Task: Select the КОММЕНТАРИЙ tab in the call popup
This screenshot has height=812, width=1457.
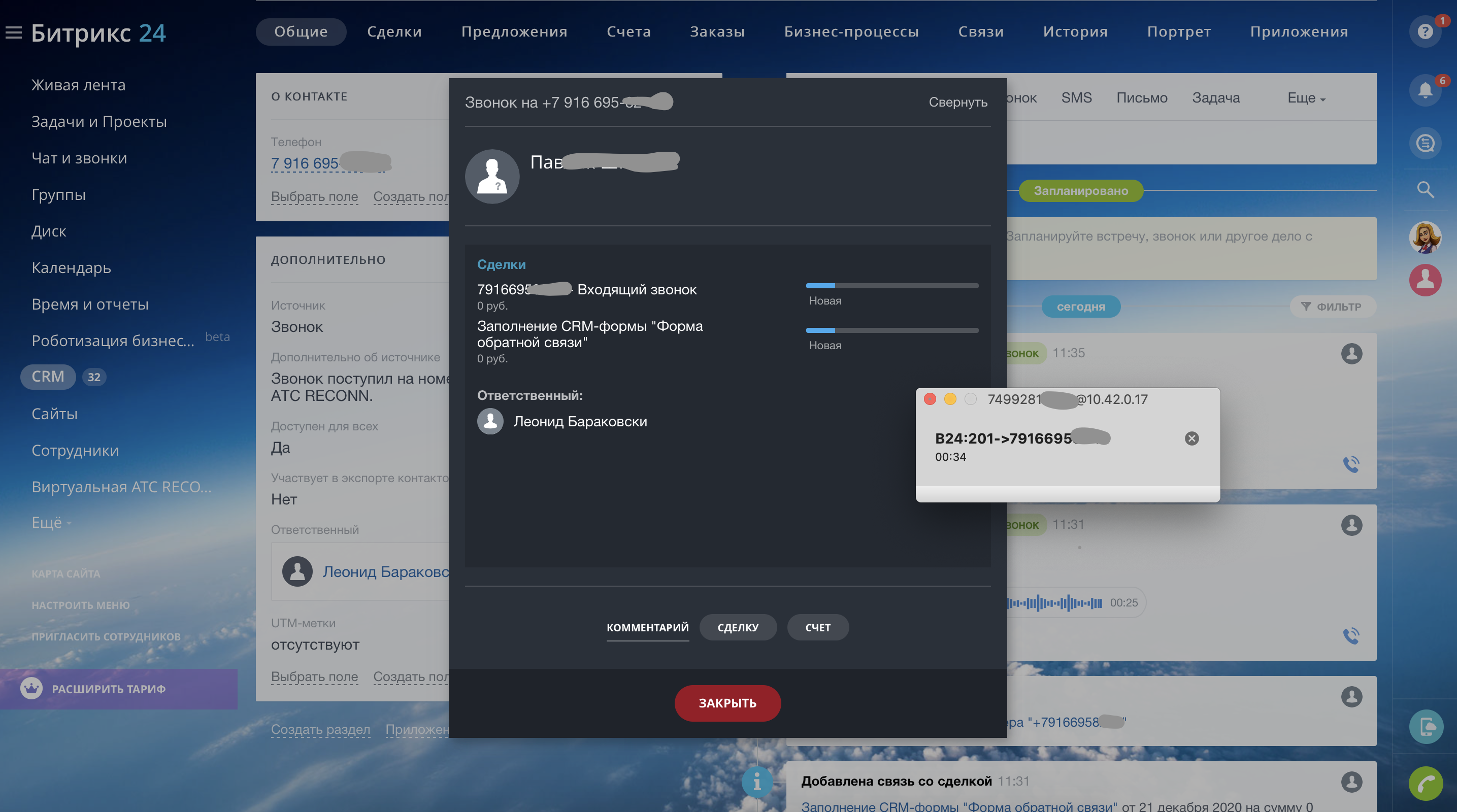Action: click(647, 627)
